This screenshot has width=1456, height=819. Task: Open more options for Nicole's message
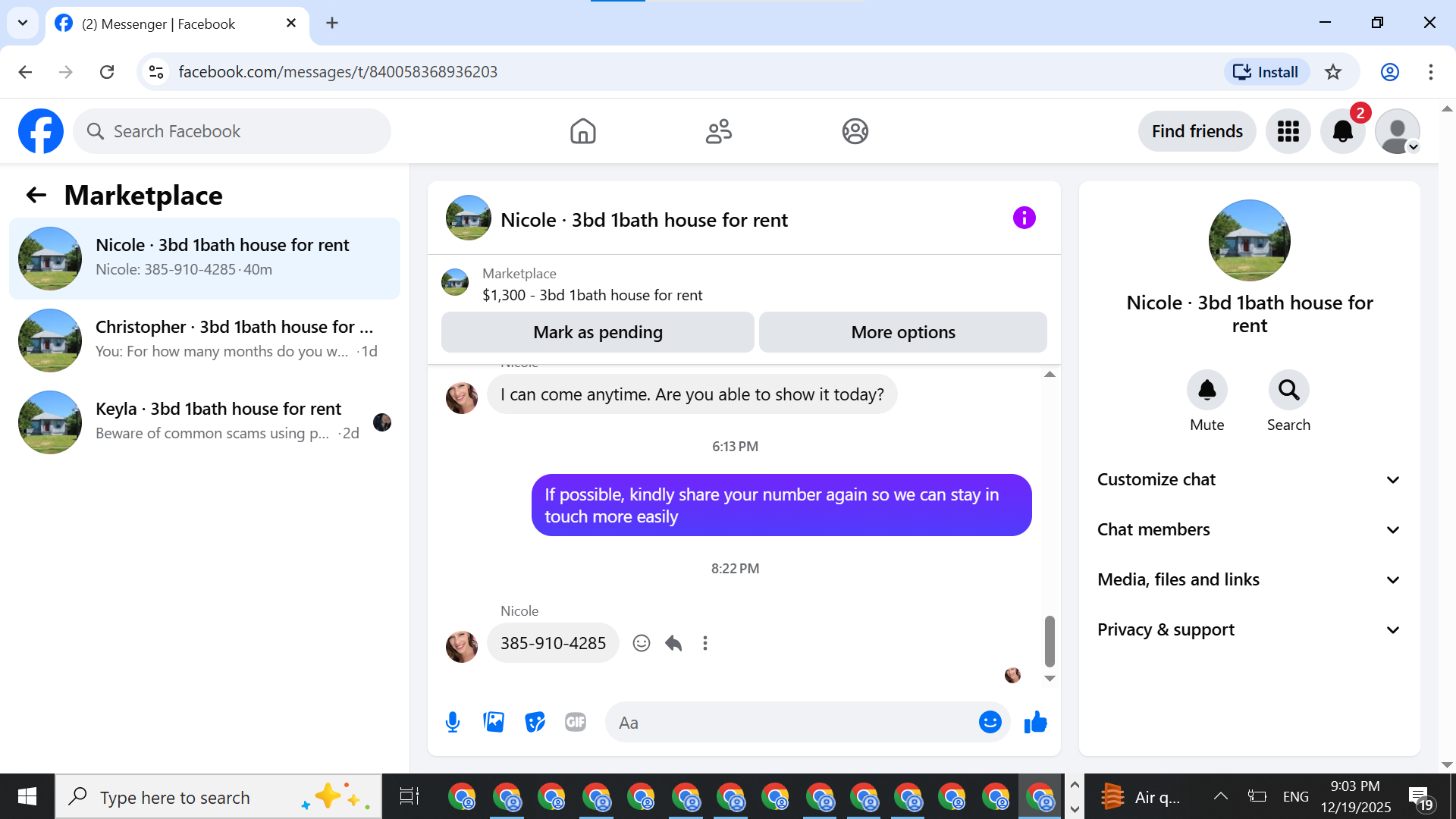click(x=705, y=643)
